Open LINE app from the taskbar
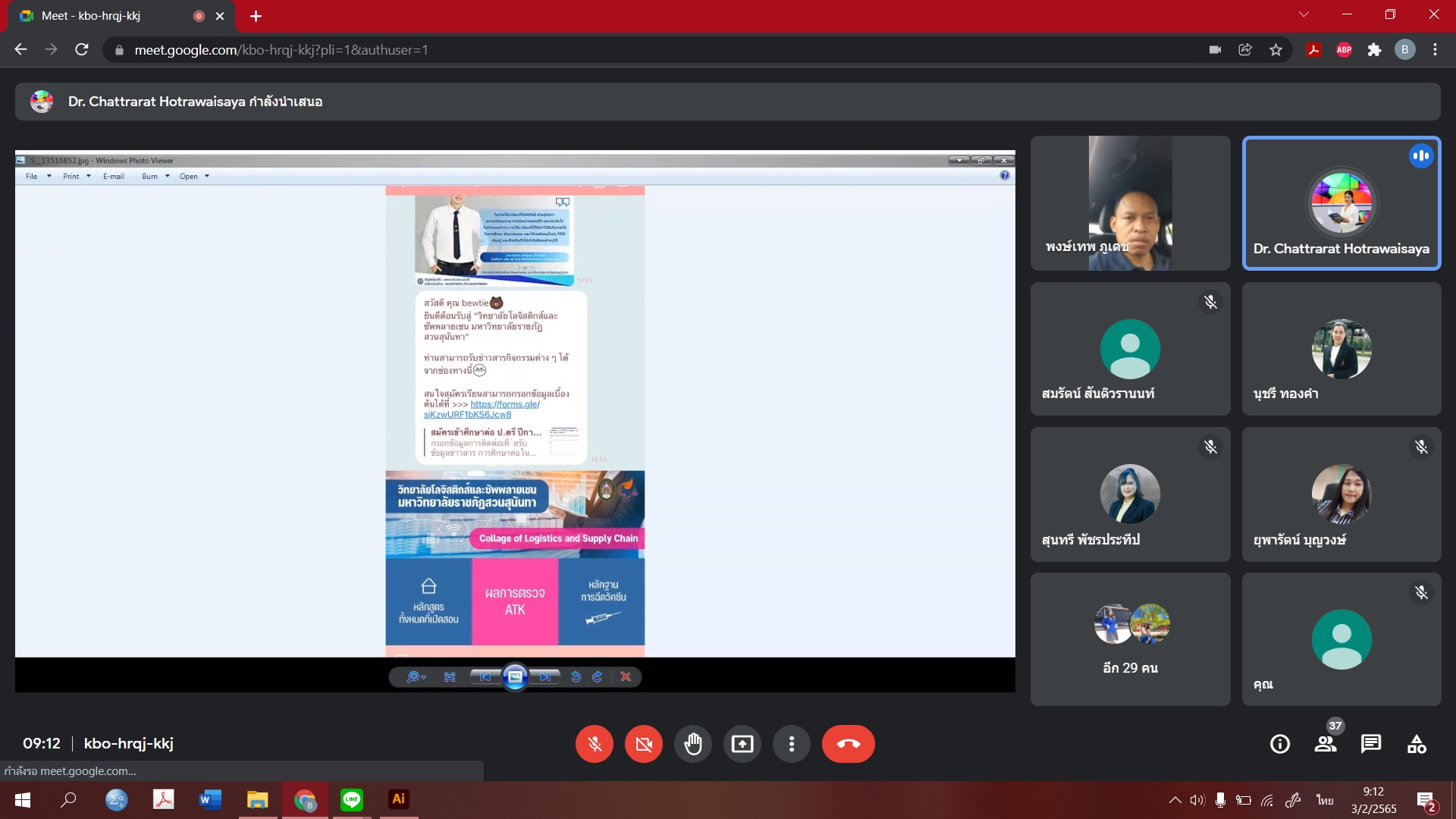 352,799
